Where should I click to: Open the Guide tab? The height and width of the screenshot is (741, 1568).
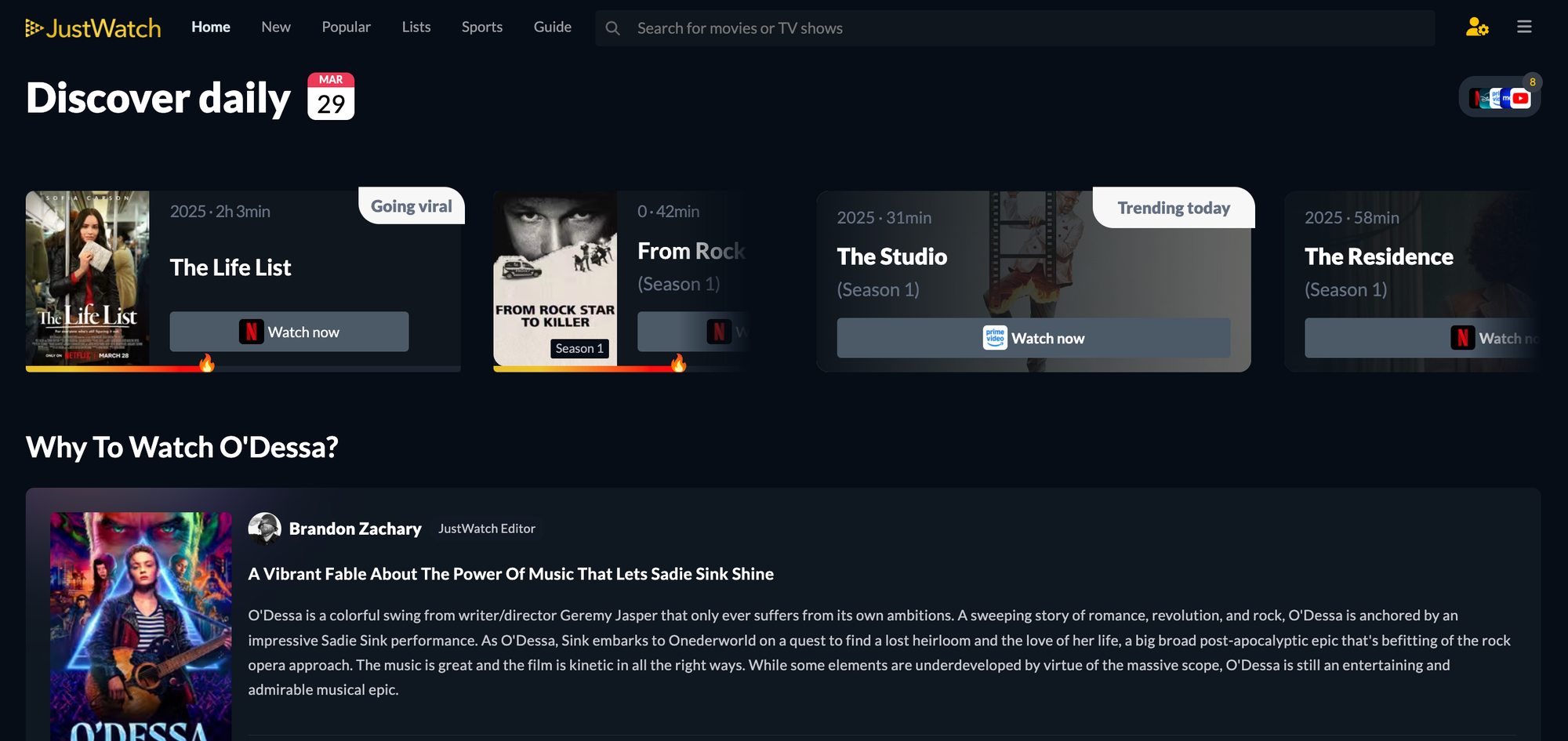[553, 27]
